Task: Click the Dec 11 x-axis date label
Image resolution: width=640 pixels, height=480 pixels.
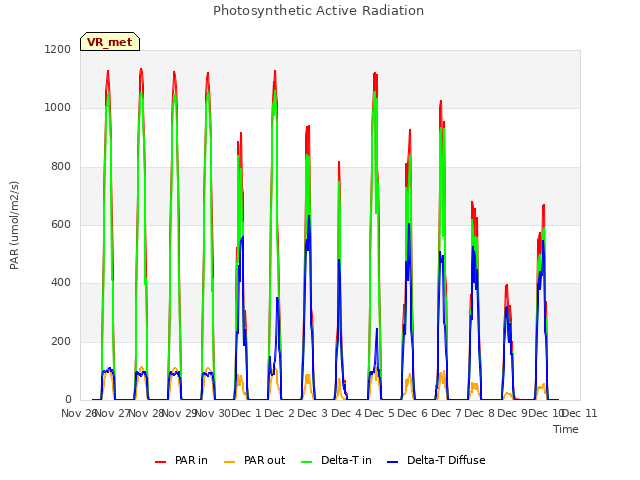Action: click(x=581, y=413)
